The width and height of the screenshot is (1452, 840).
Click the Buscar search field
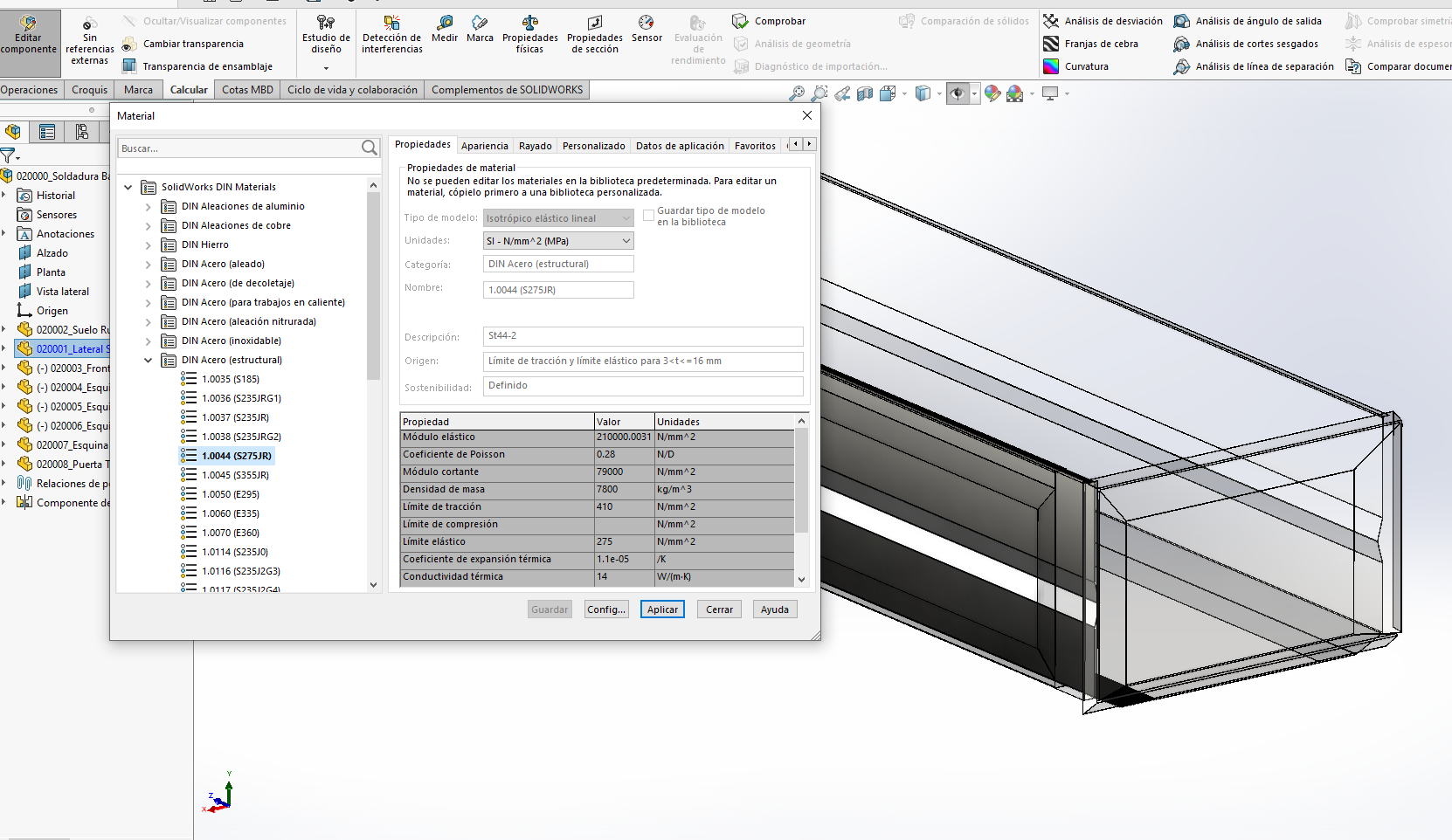pyautogui.click(x=239, y=148)
